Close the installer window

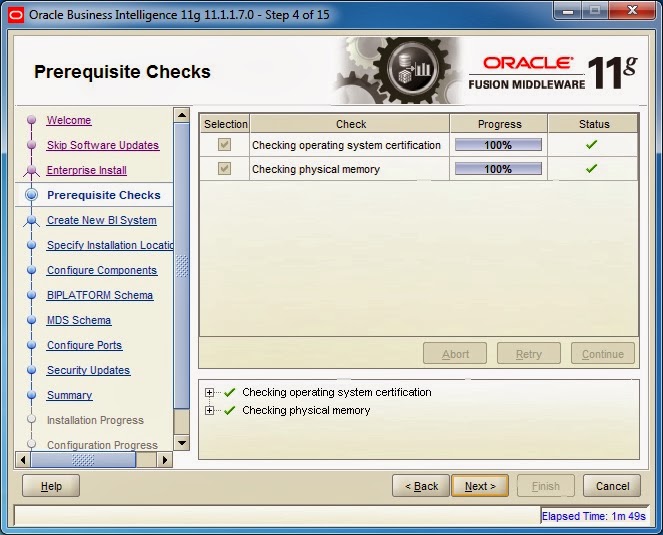(632, 10)
